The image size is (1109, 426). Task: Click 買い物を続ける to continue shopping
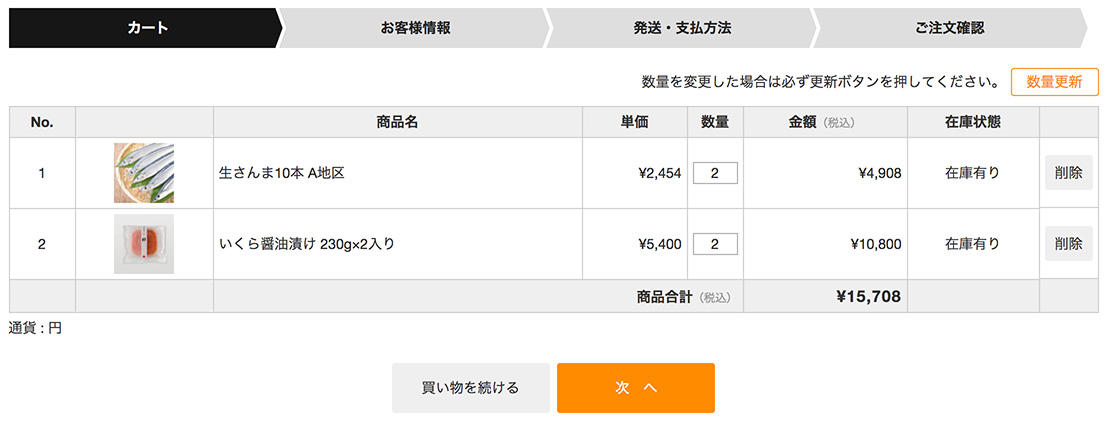471,388
